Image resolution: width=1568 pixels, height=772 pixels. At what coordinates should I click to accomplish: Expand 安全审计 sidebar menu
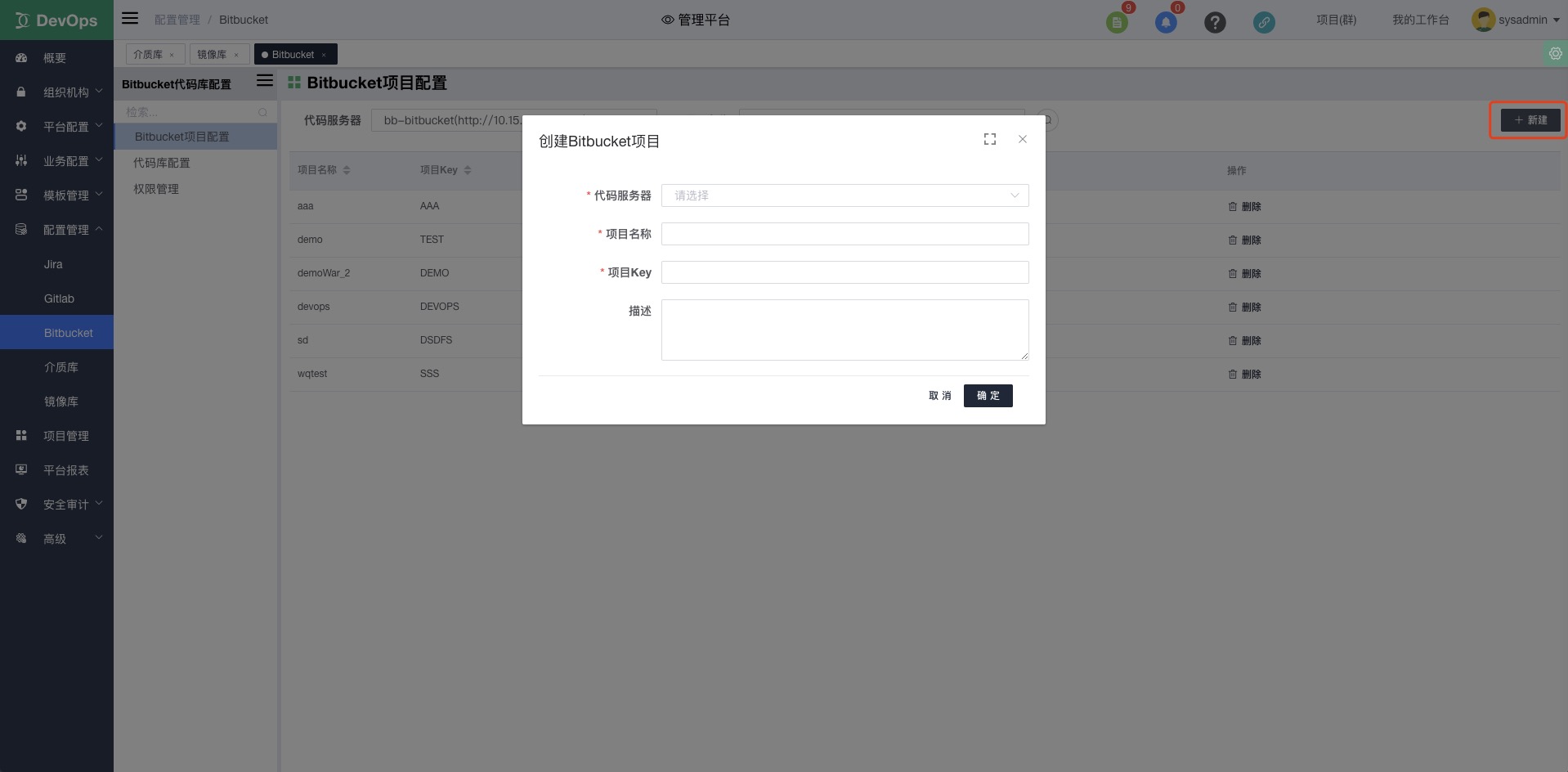click(56, 505)
